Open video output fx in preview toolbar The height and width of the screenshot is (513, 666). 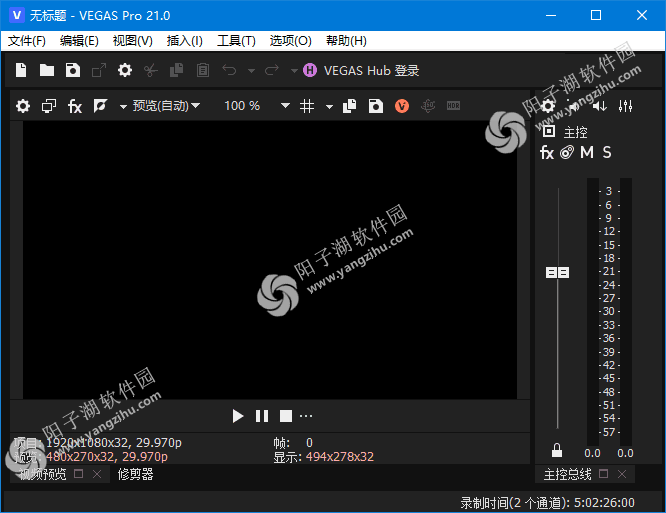[75, 106]
